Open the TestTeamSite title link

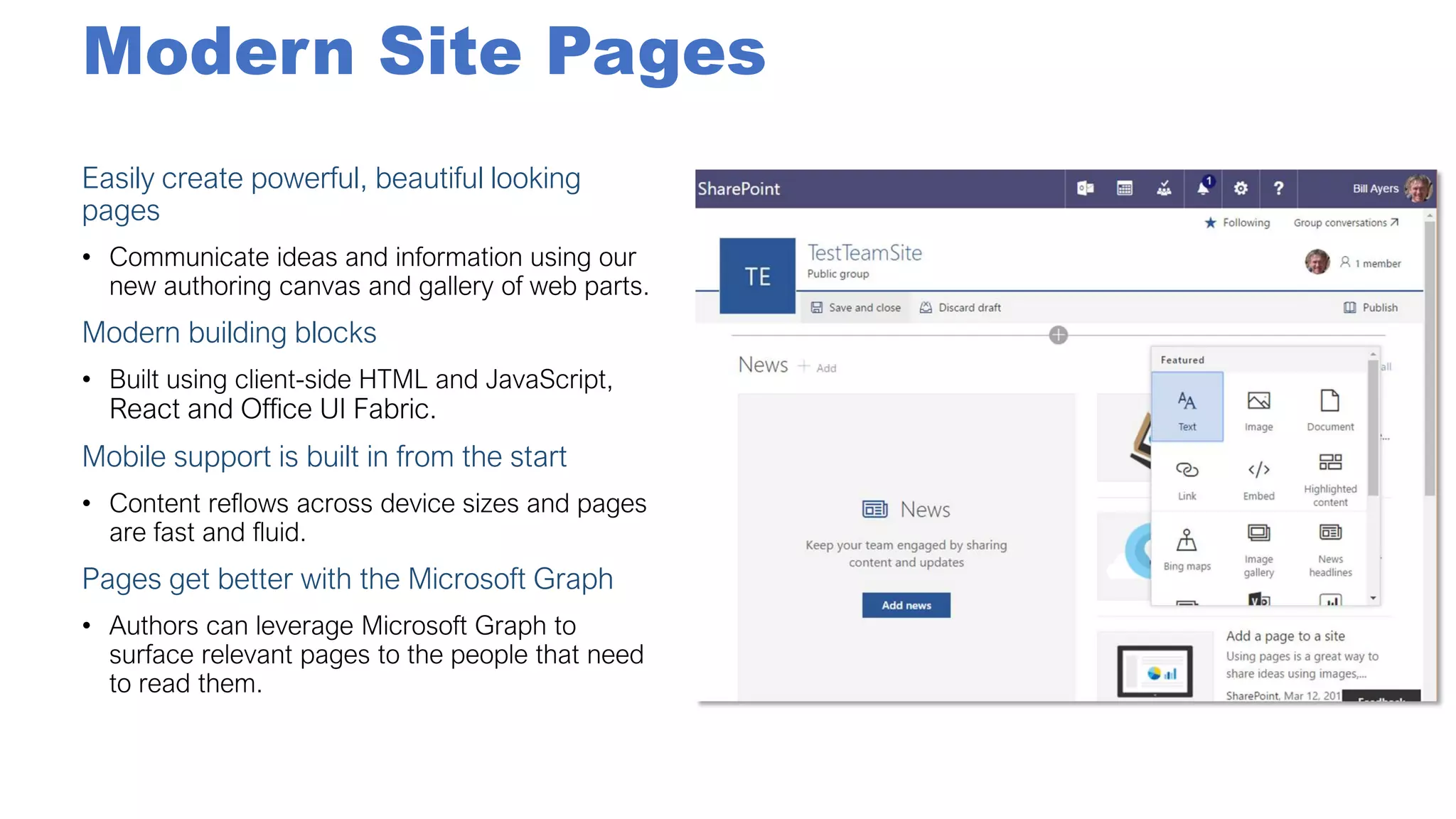click(864, 252)
